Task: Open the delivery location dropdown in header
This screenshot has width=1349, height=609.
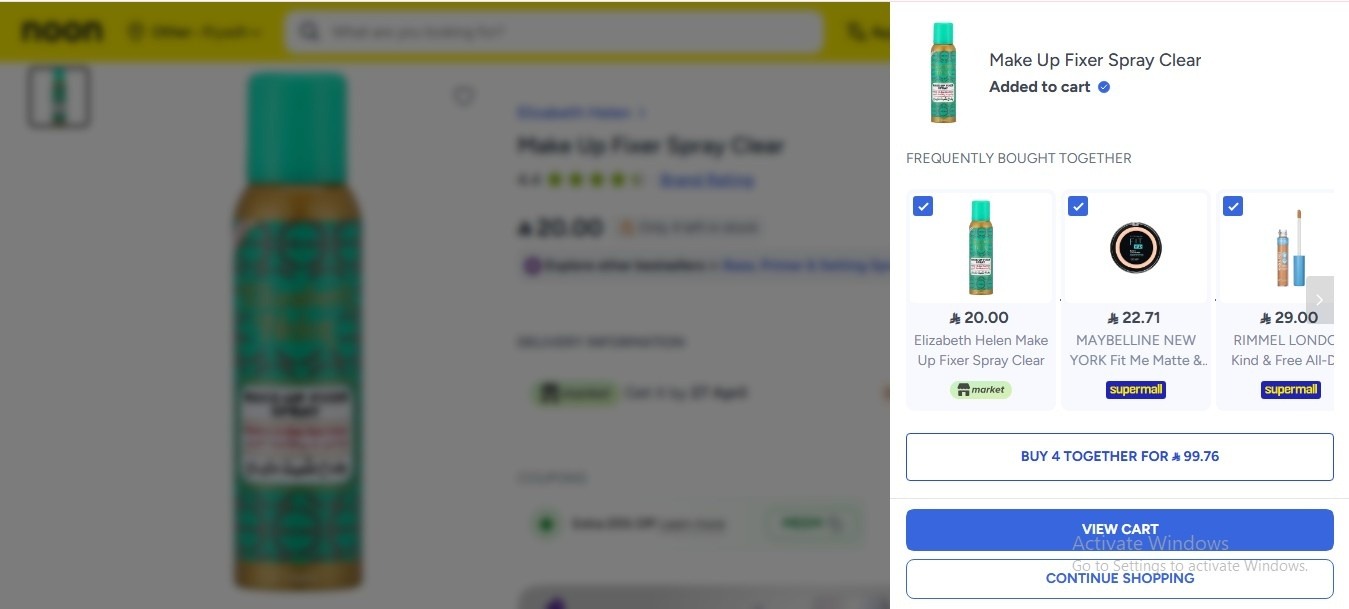Action: pos(196,33)
